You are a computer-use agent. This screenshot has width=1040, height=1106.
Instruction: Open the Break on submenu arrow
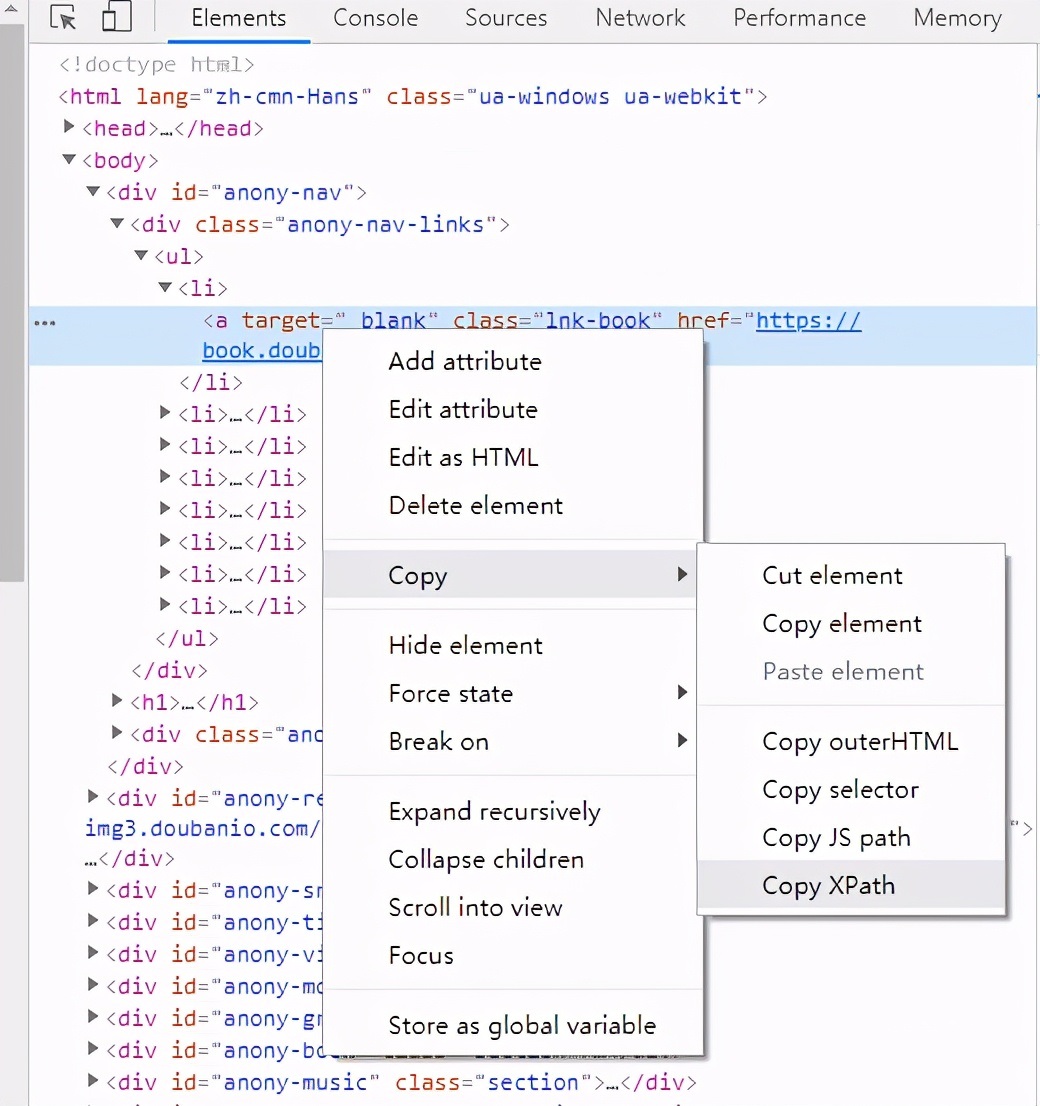pyautogui.click(x=682, y=741)
